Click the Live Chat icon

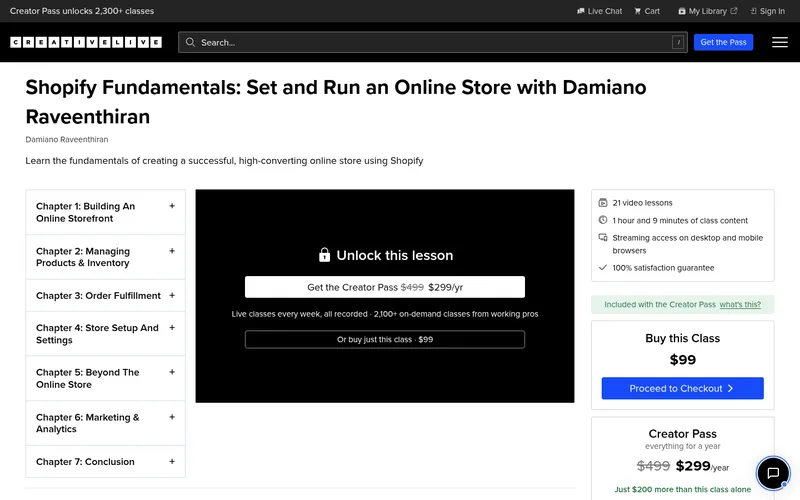(581, 11)
